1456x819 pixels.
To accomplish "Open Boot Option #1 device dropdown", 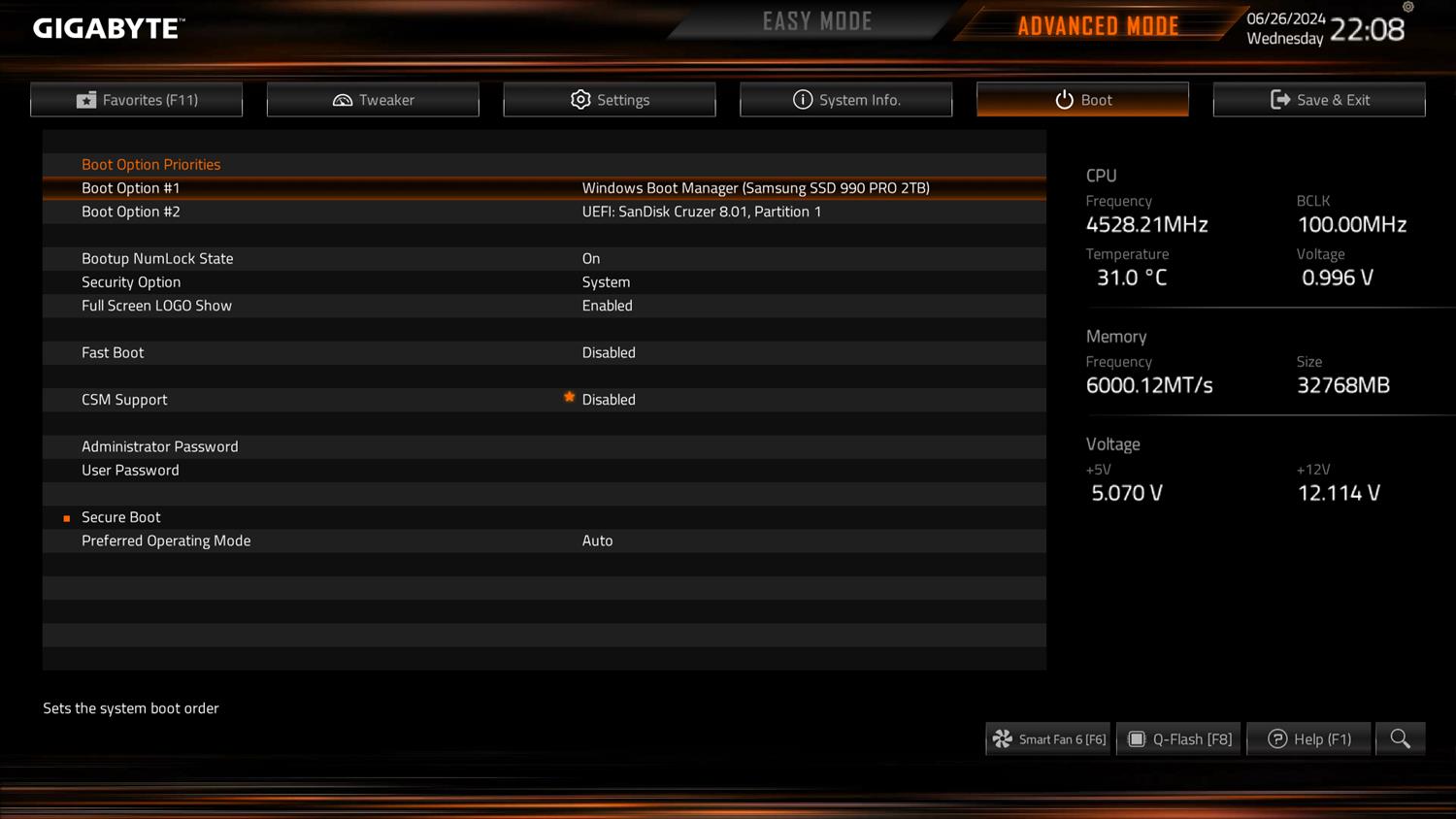I will point(755,188).
